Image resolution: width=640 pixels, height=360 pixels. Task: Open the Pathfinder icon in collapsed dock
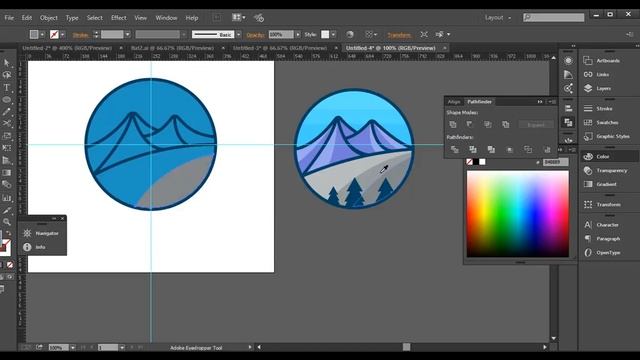tap(568, 122)
